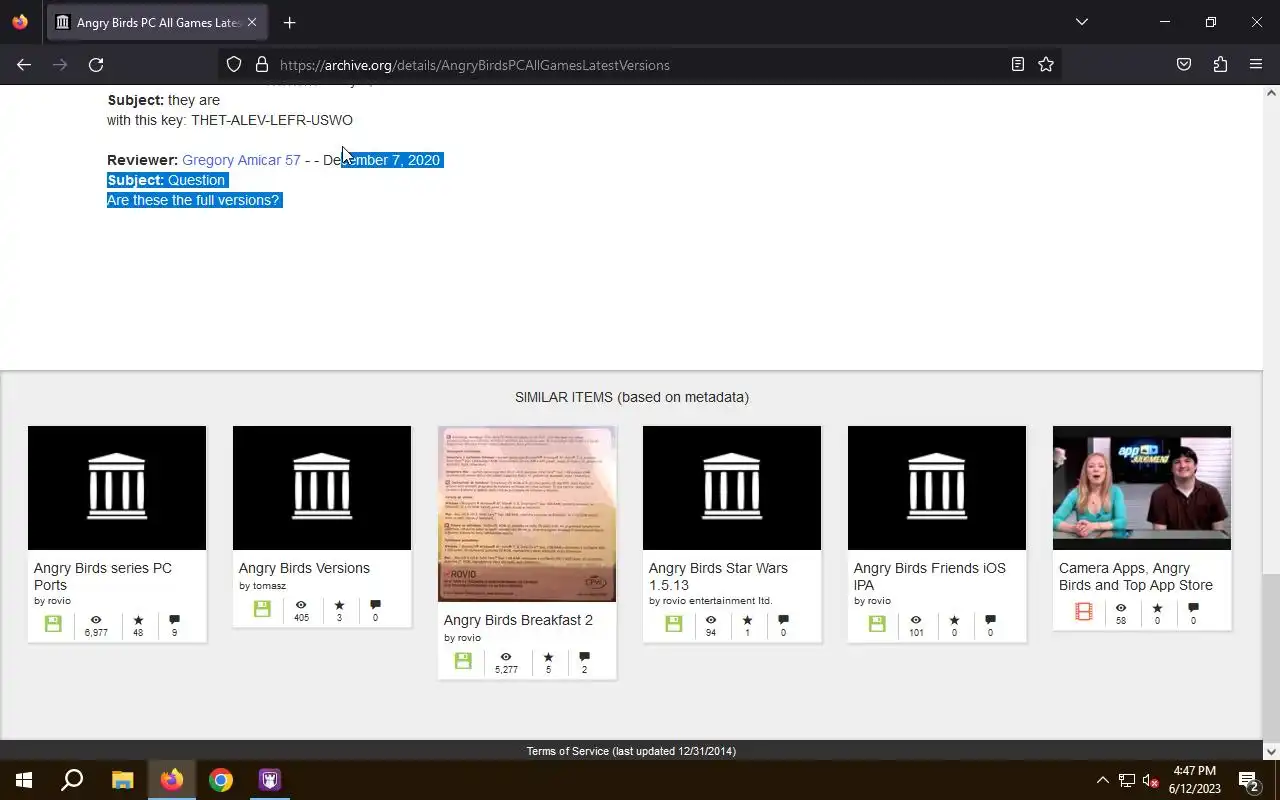Click software icon on Star Wars card

[x=674, y=624]
